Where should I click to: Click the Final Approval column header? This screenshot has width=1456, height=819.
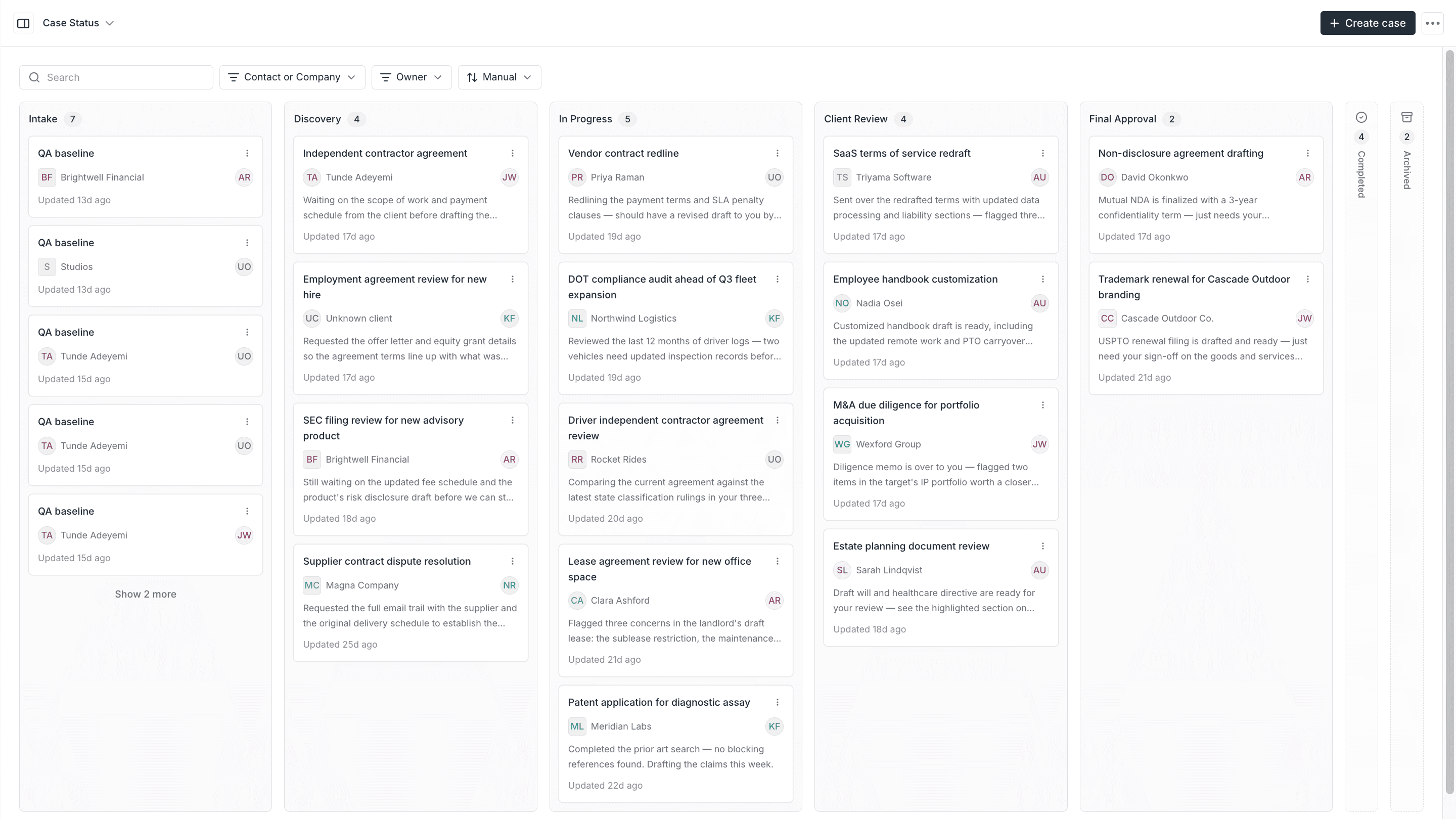(x=1122, y=119)
